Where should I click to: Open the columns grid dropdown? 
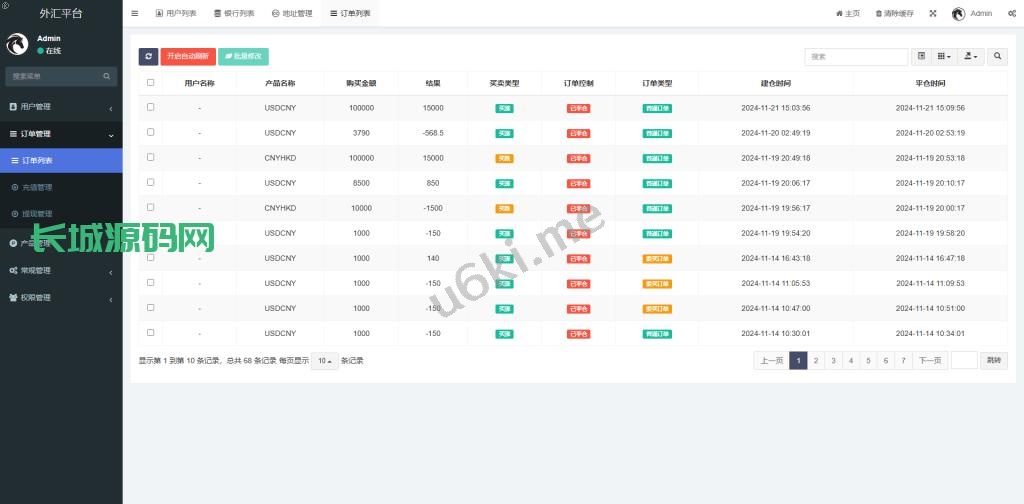[x=945, y=57]
